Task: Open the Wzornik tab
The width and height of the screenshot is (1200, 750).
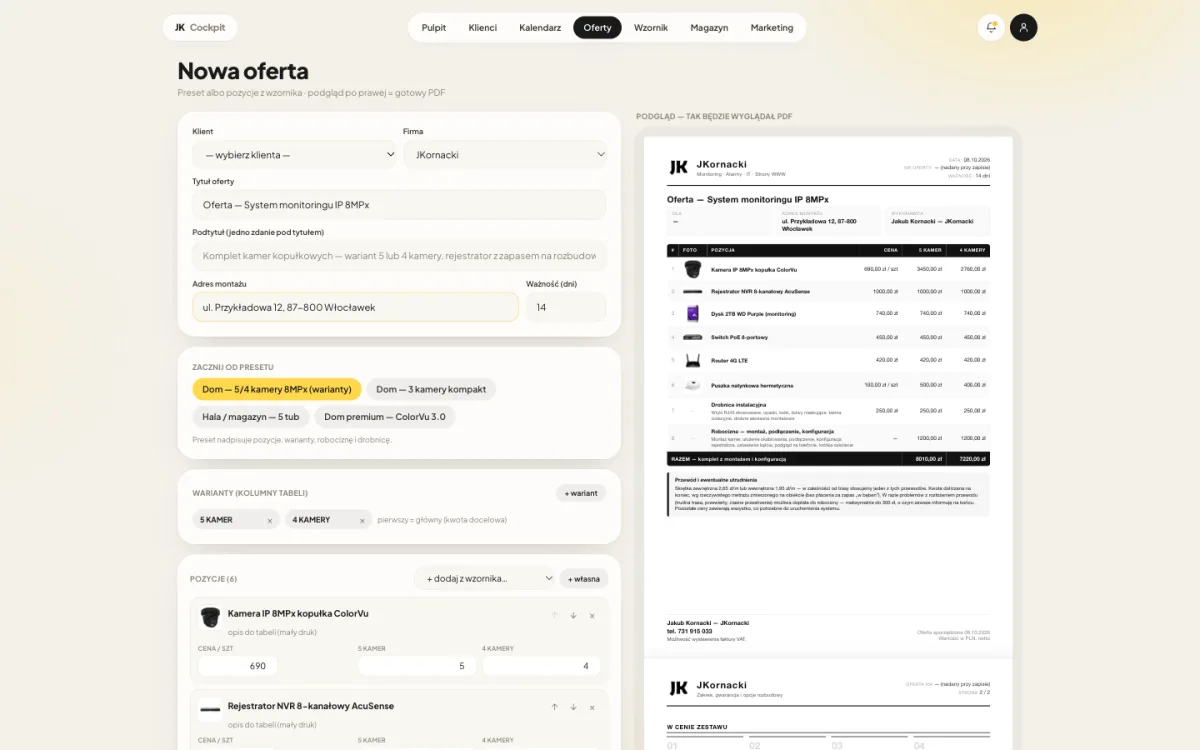Action: 651,28
